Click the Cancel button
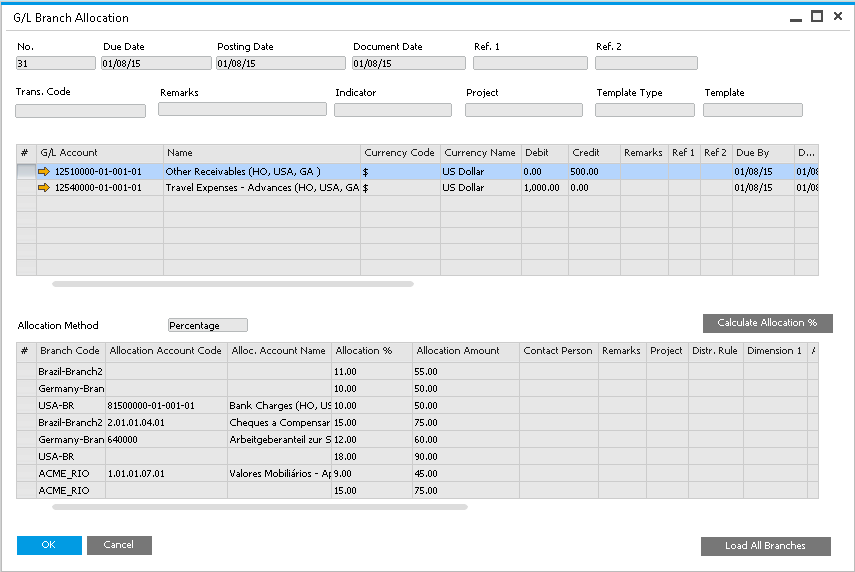 pyautogui.click(x=119, y=545)
